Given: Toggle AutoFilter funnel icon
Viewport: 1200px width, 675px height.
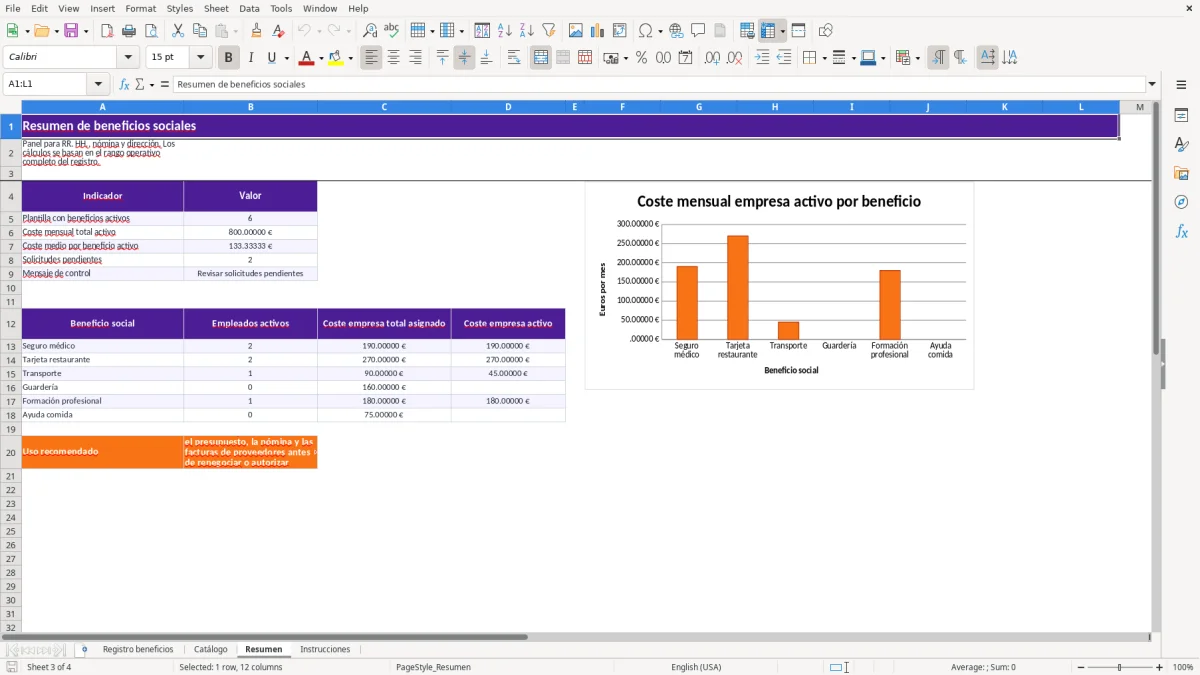Looking at the screenshot, I should pyautogui.click(x=549, y=31).
